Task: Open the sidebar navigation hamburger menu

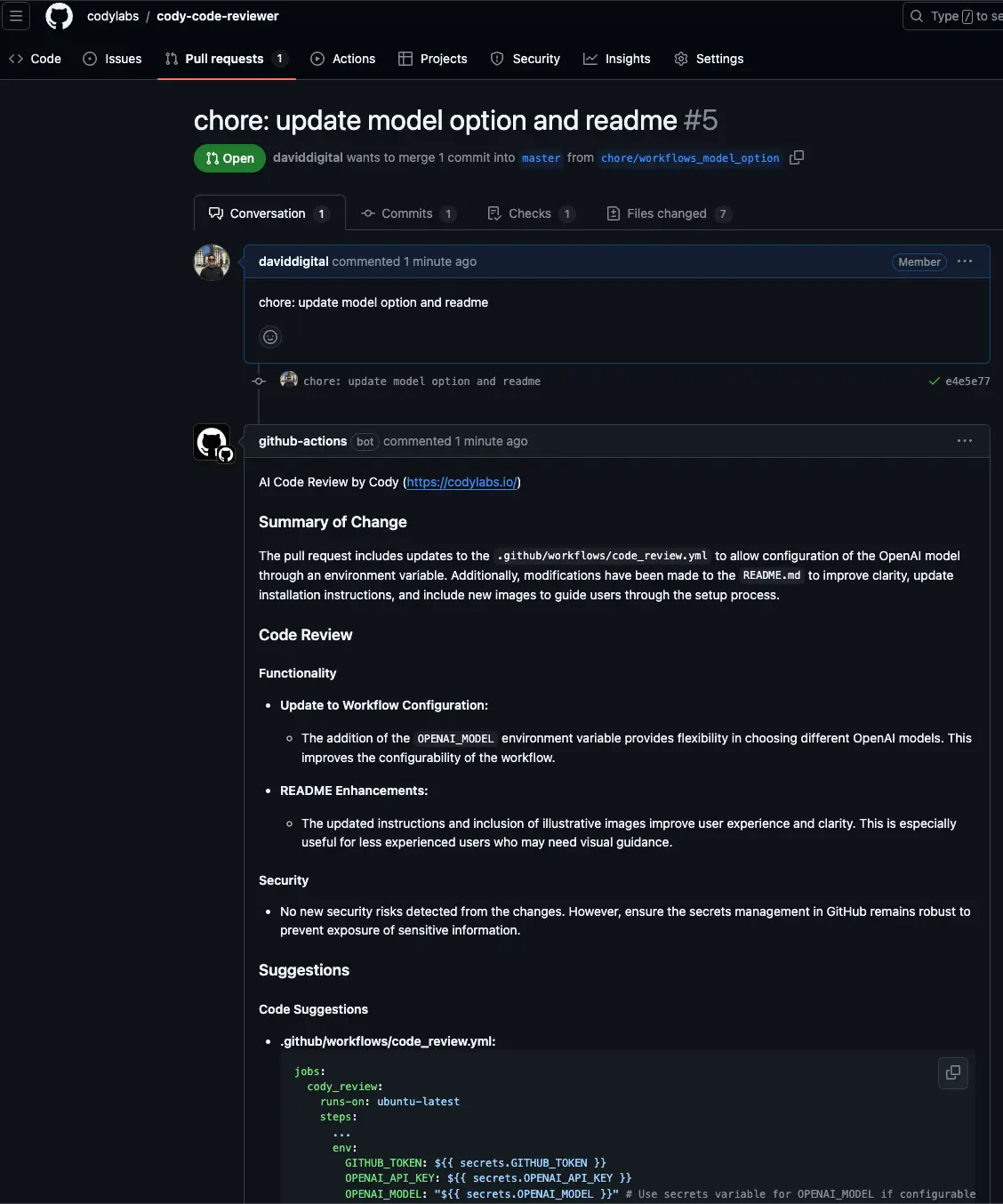Action: (16, 16)
